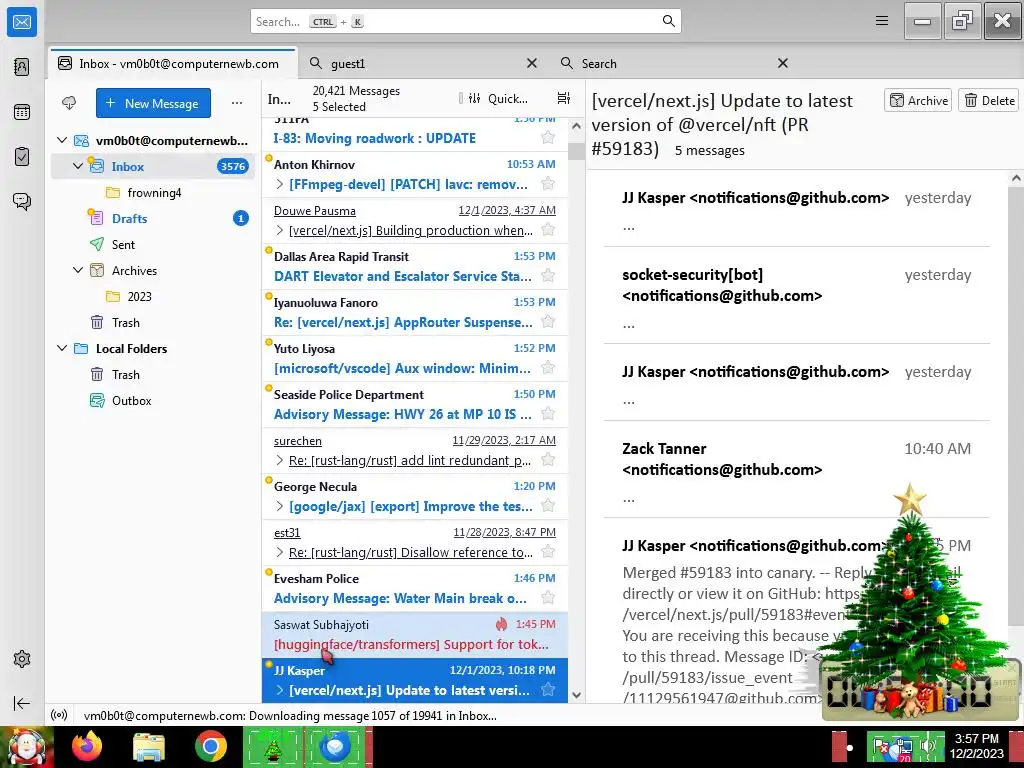Launch Google Chrome from the taskbar
The height and width of the screenshot is (768, 1024).
click(210, 746)
